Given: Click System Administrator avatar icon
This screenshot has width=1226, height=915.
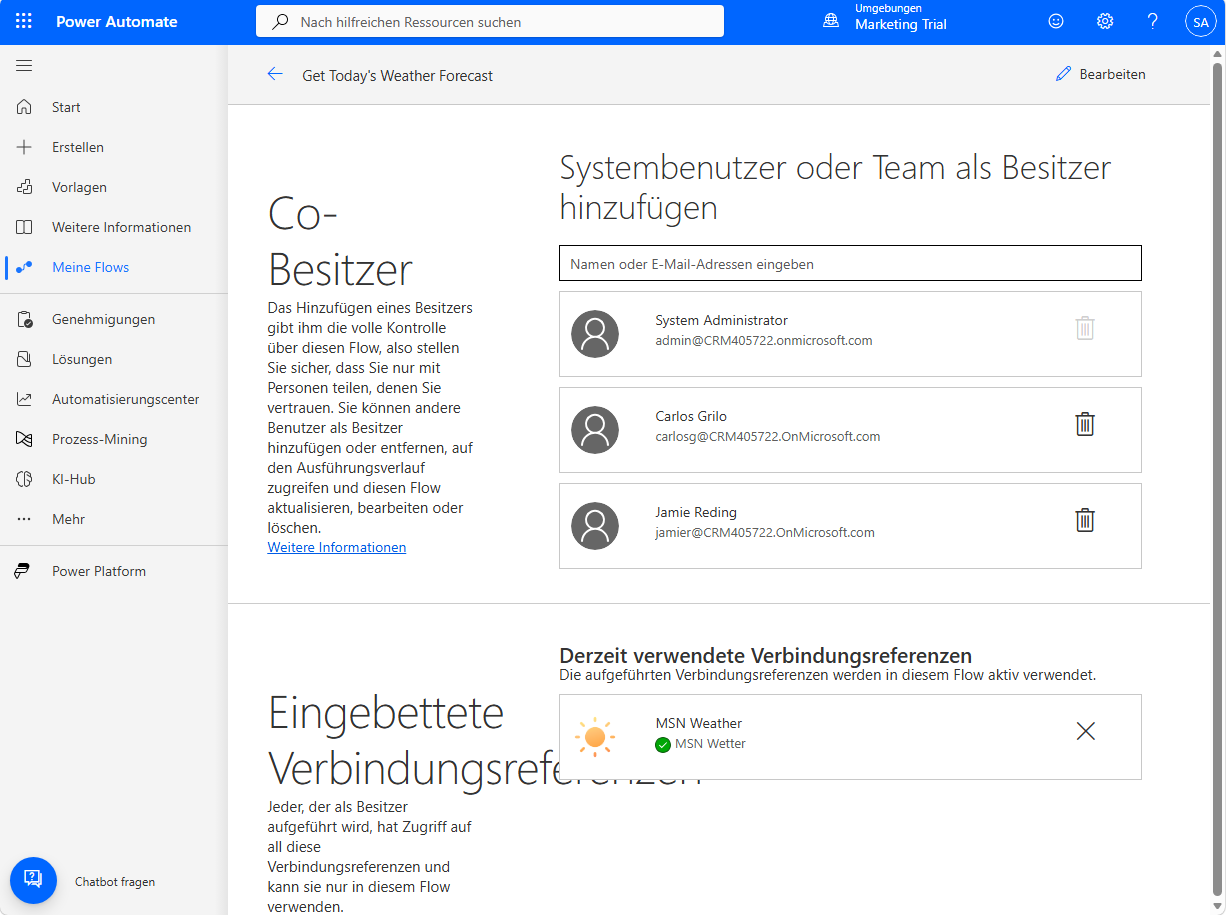Looking at the screenshot, I should tap(595, 334).
